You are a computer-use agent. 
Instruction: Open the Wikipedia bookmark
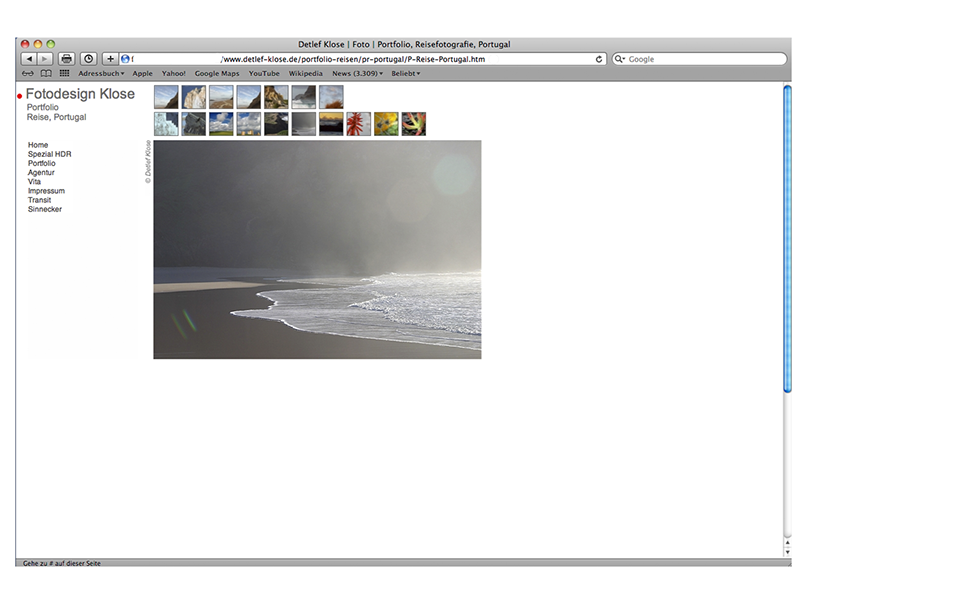coord(305,73)
